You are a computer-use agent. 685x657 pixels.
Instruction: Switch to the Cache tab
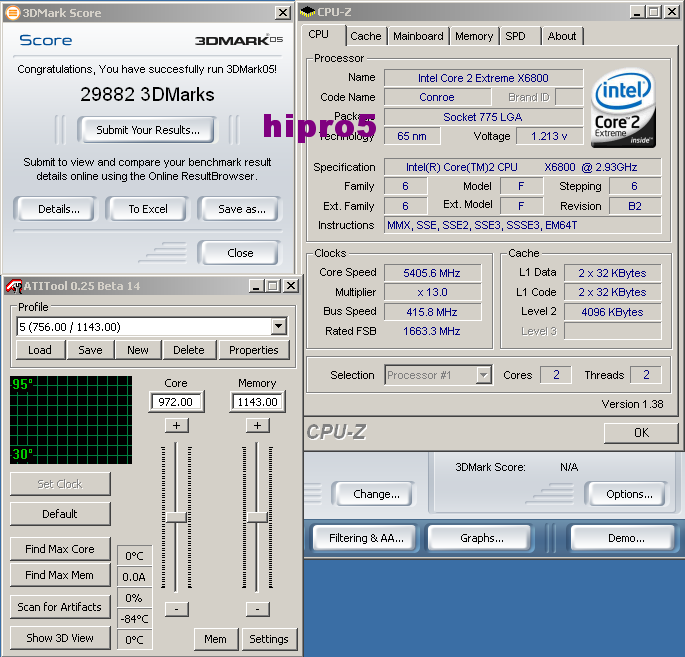(366, 36)
